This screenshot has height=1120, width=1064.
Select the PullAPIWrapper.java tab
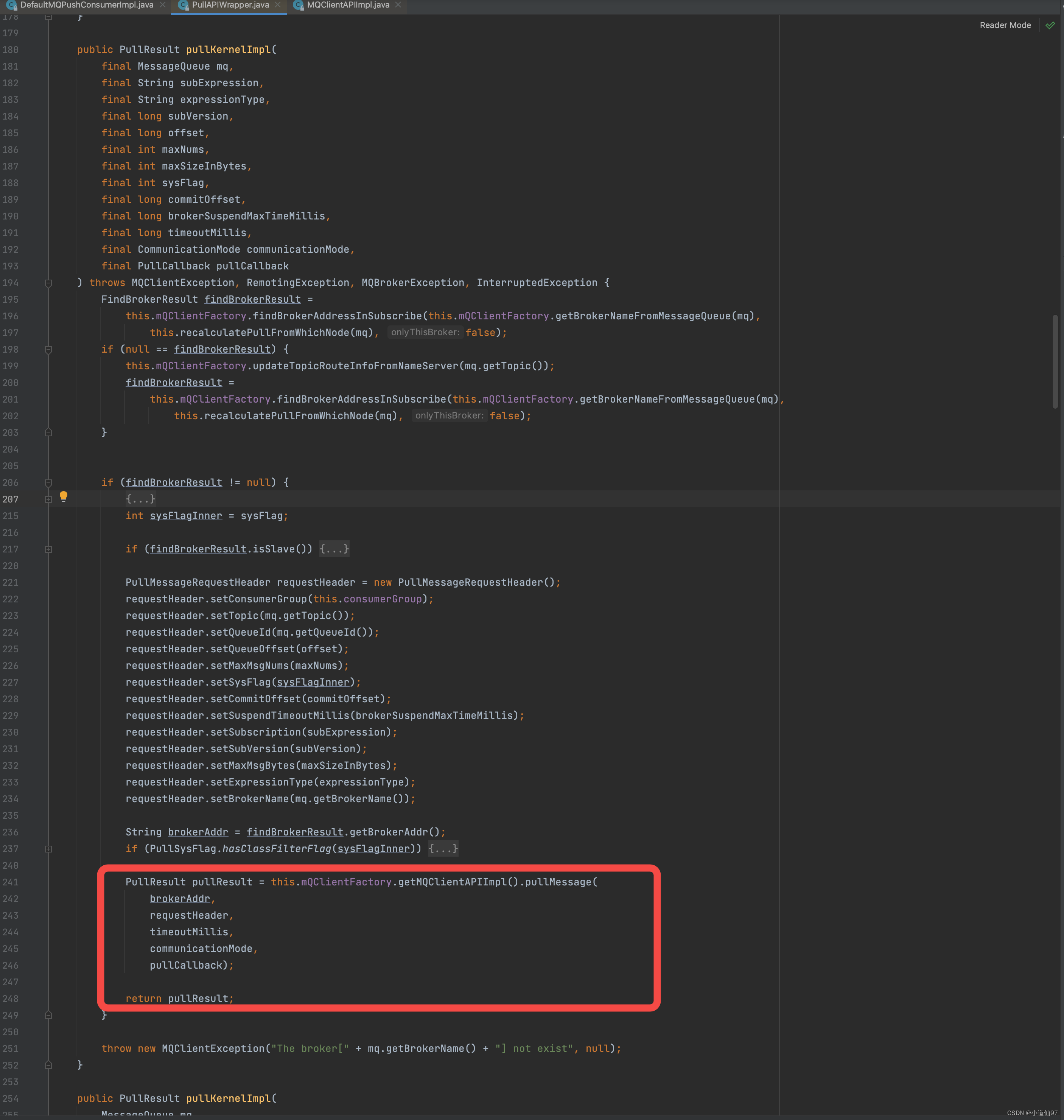click(x=230, y=5)
